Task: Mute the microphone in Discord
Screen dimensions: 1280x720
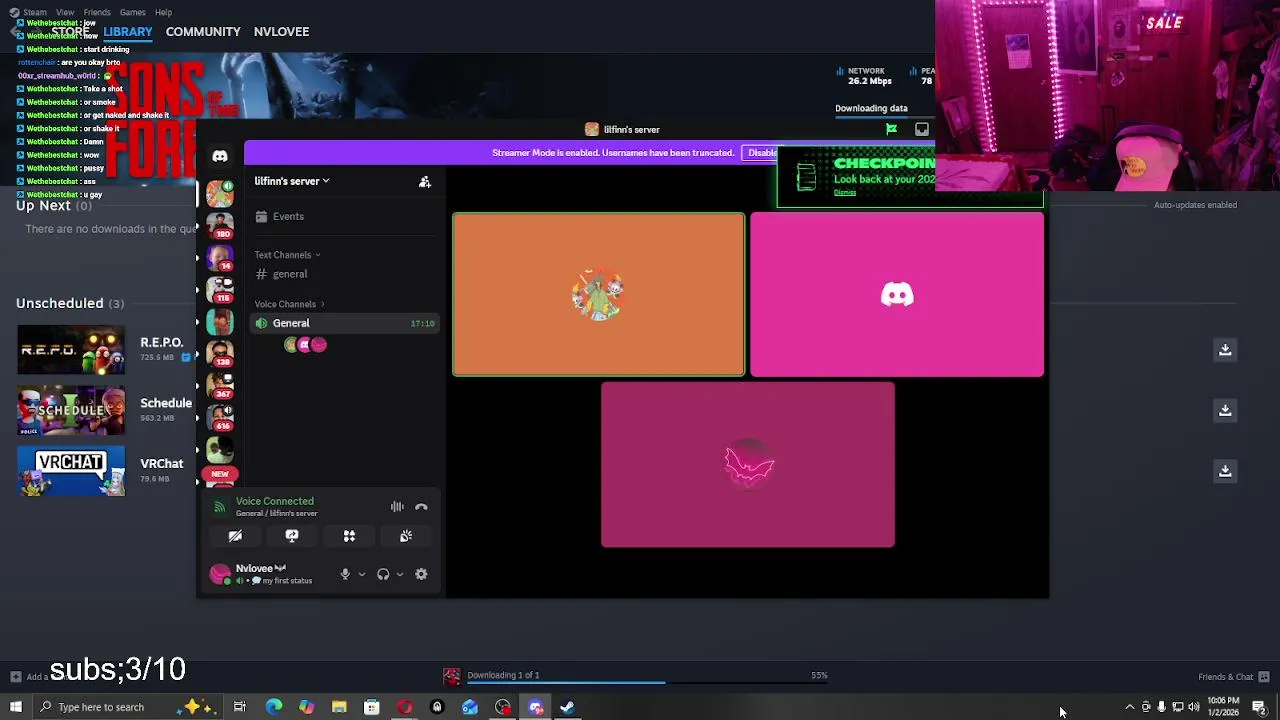Action: (345, 574)
